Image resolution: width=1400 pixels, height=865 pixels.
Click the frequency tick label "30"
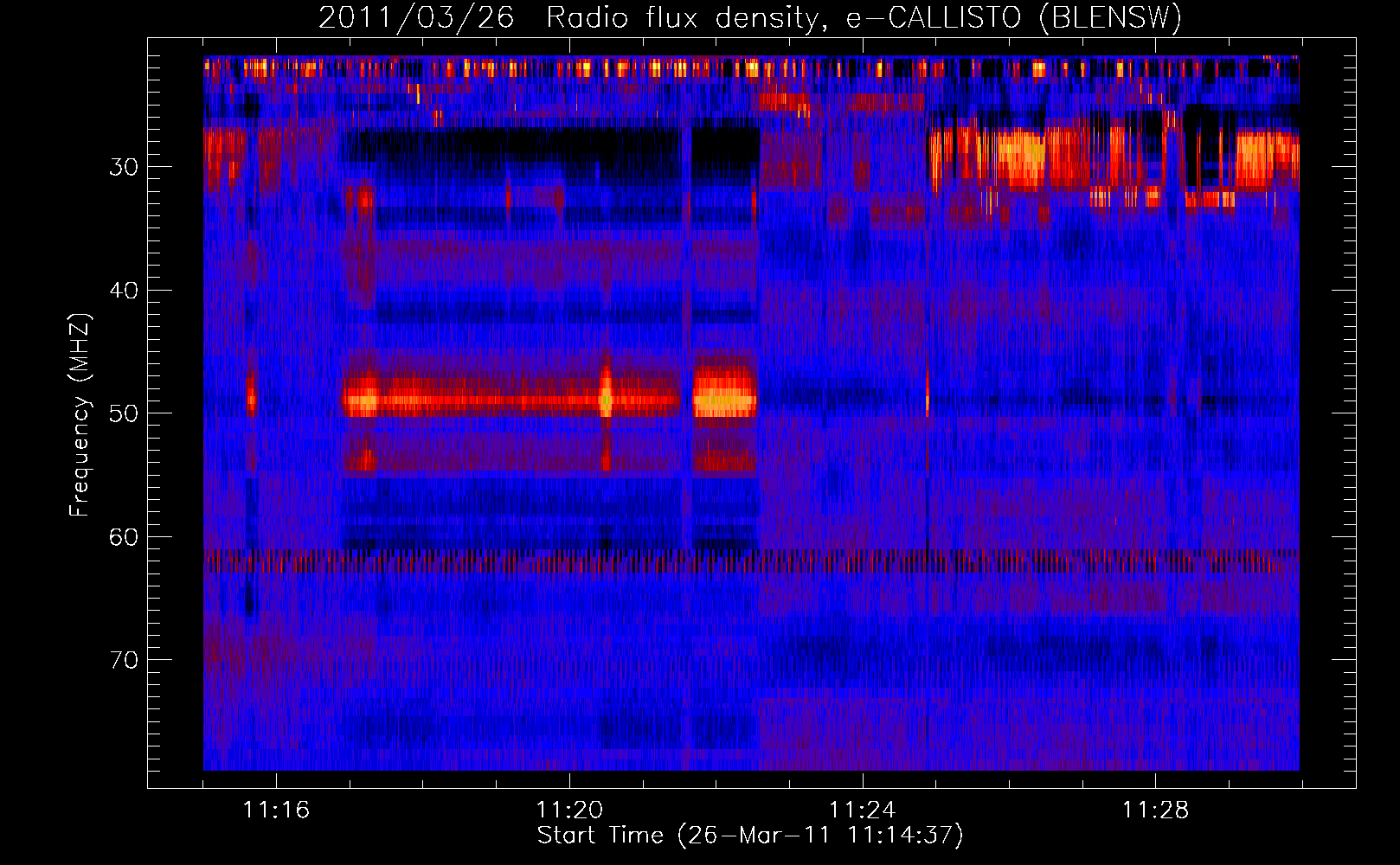coord(124,167)
